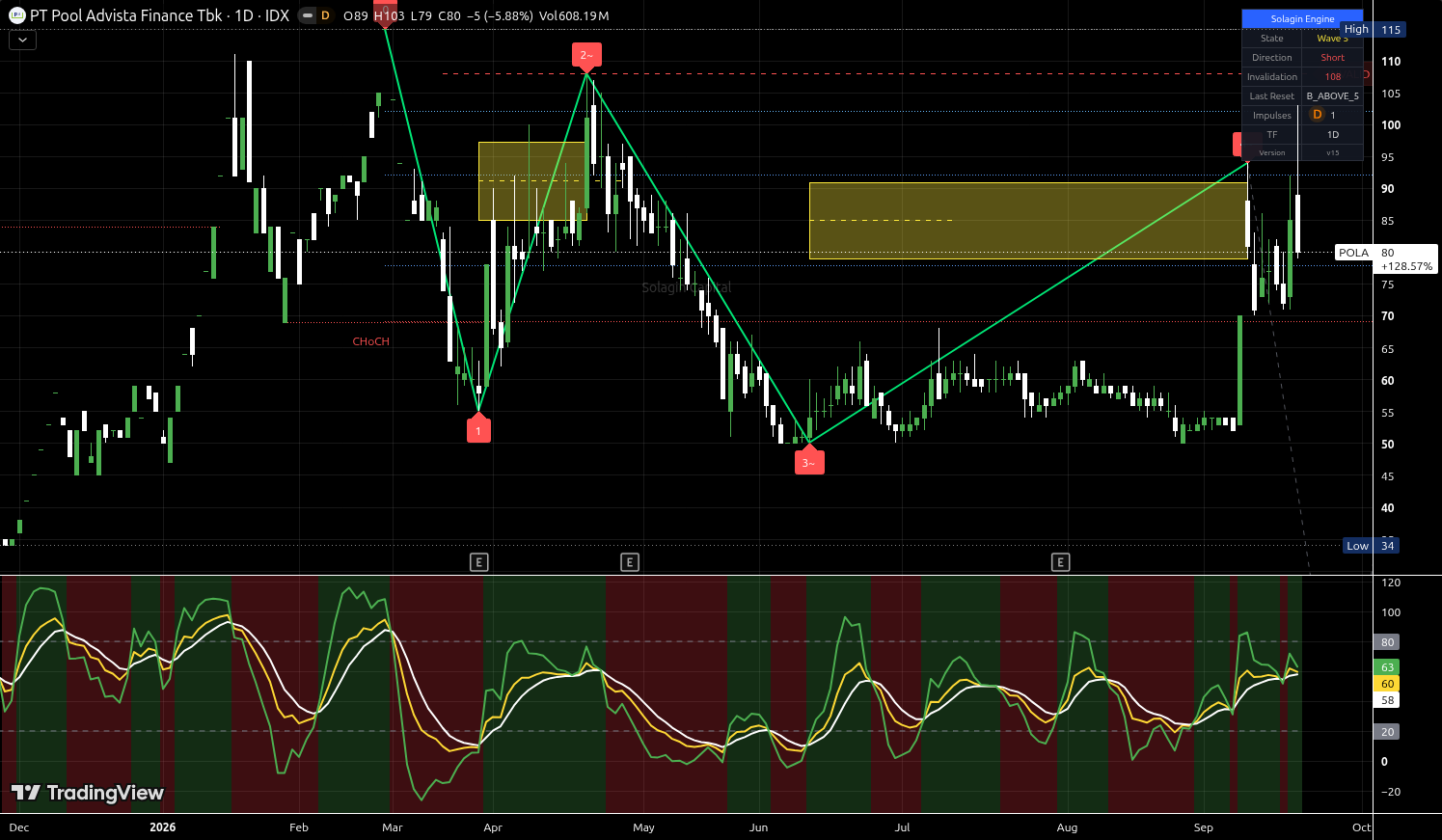Open the earnings E marker near April

coord(479,562)
